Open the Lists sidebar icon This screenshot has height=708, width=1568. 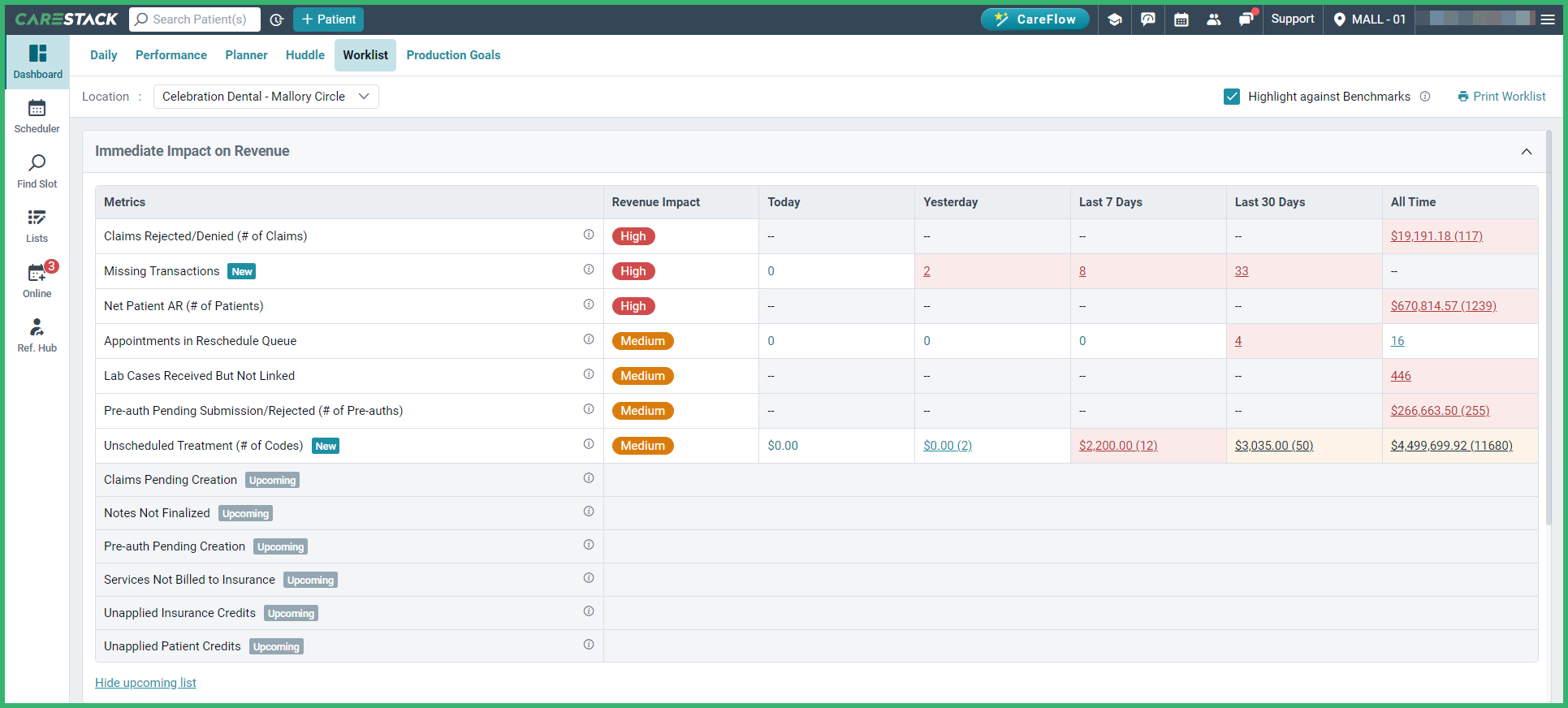pyautogui.click(x=37, y=226)
